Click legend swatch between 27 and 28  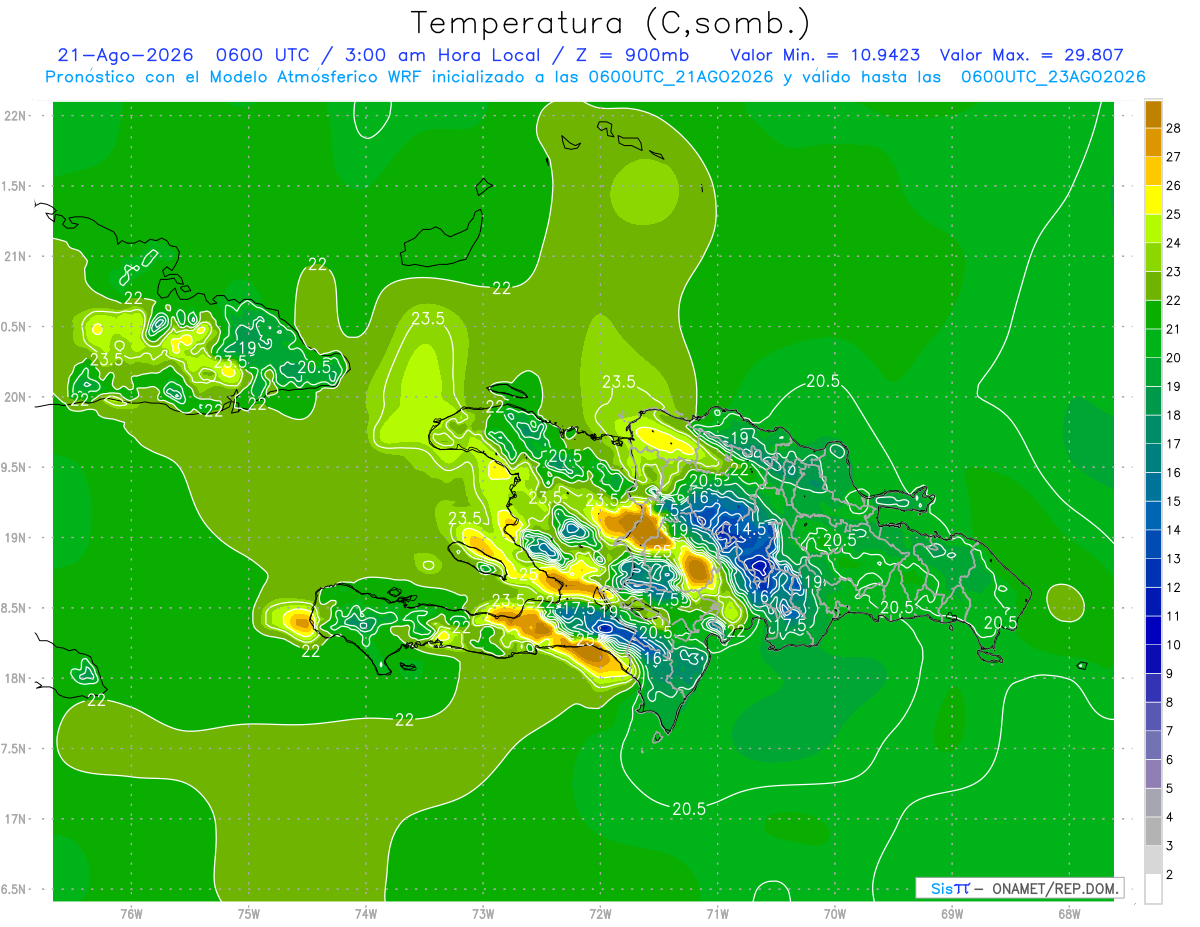point(1153,143)
